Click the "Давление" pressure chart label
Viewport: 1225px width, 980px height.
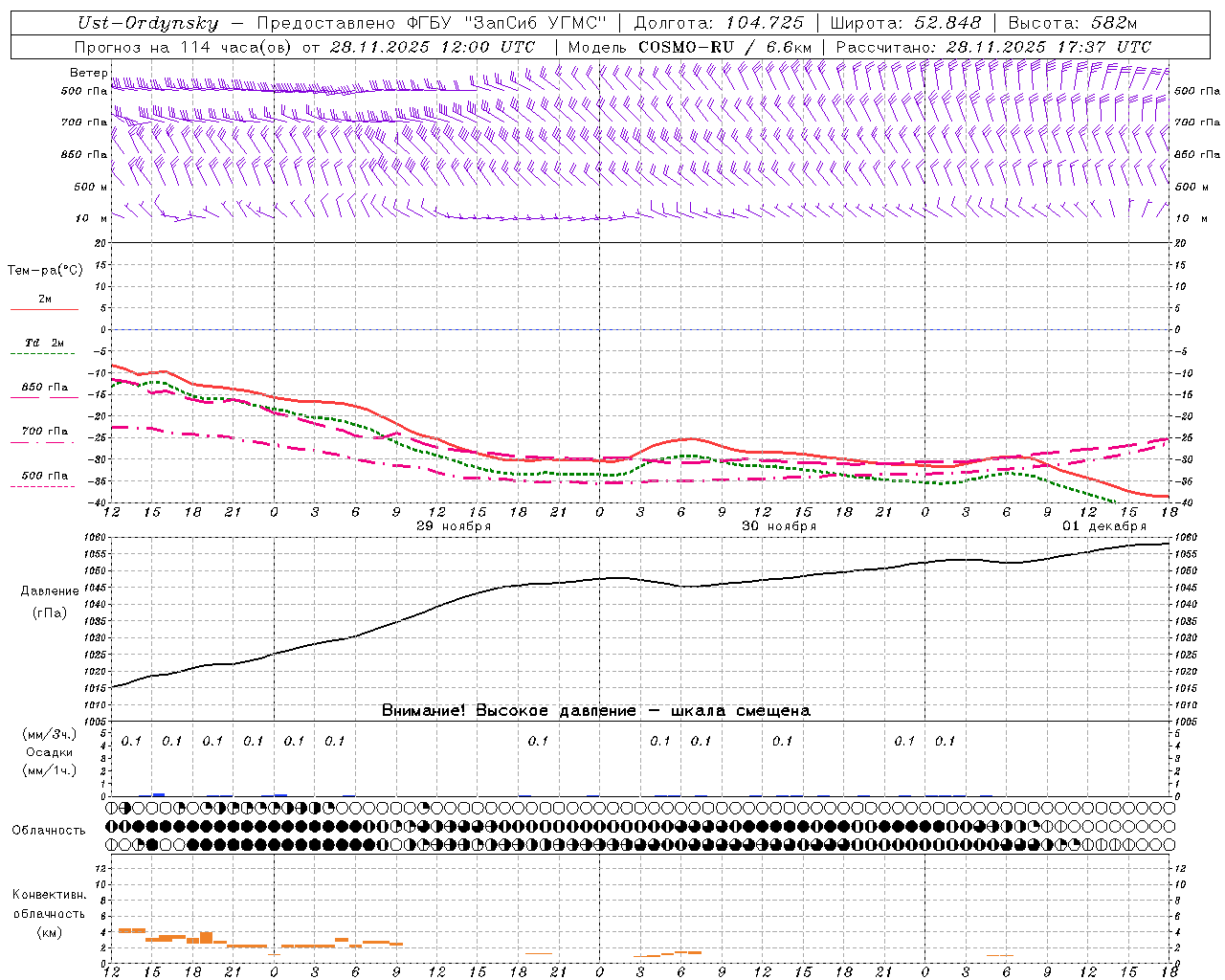click(49, 591)
